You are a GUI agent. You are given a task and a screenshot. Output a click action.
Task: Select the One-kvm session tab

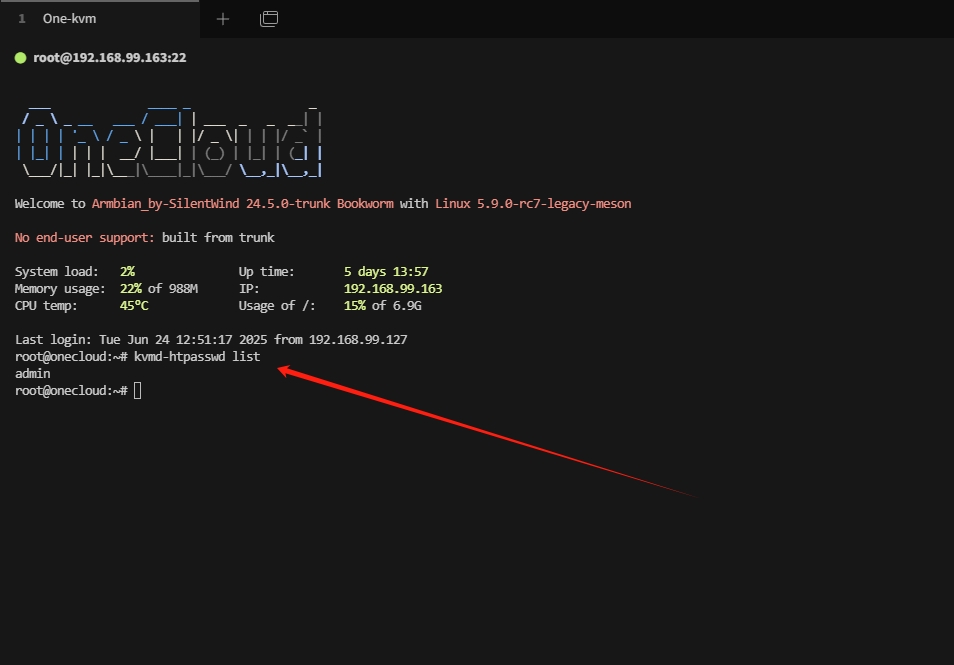pos(99,19)
